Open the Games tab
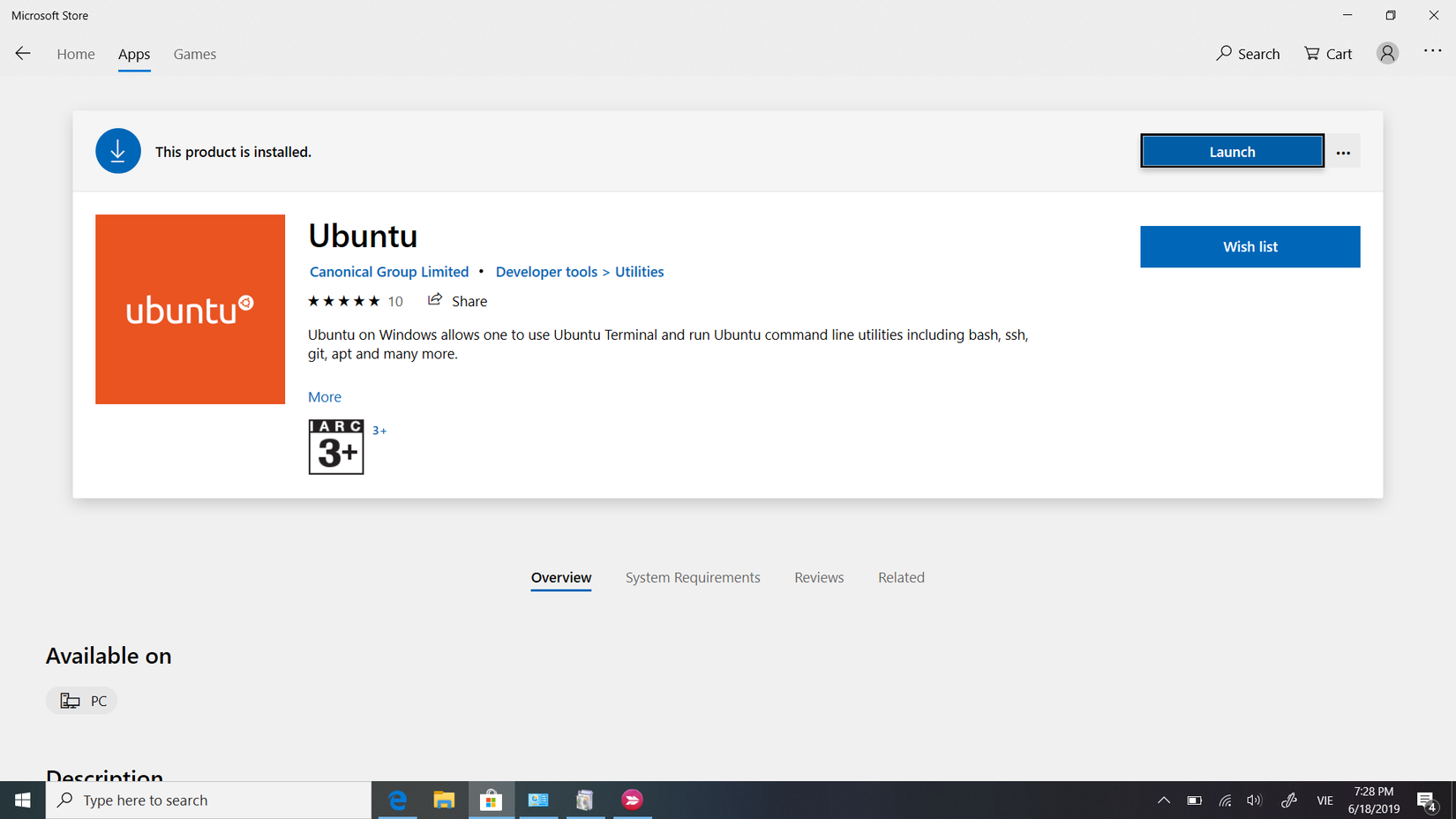The image size is (1456, 819). click(195, 54)
